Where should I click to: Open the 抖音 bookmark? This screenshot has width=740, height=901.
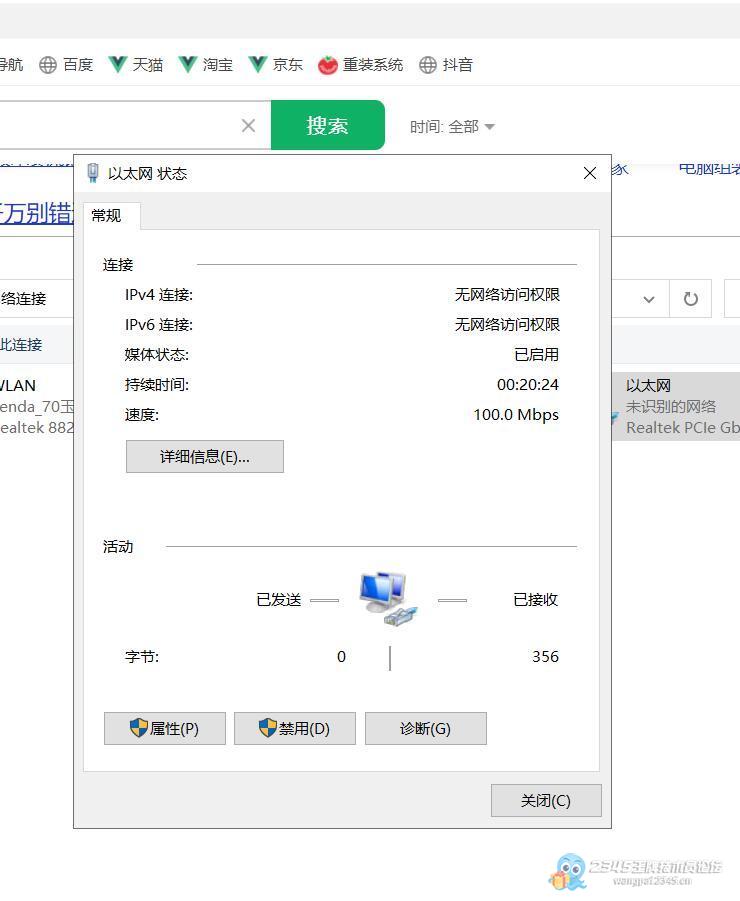[x=446, y=65]
